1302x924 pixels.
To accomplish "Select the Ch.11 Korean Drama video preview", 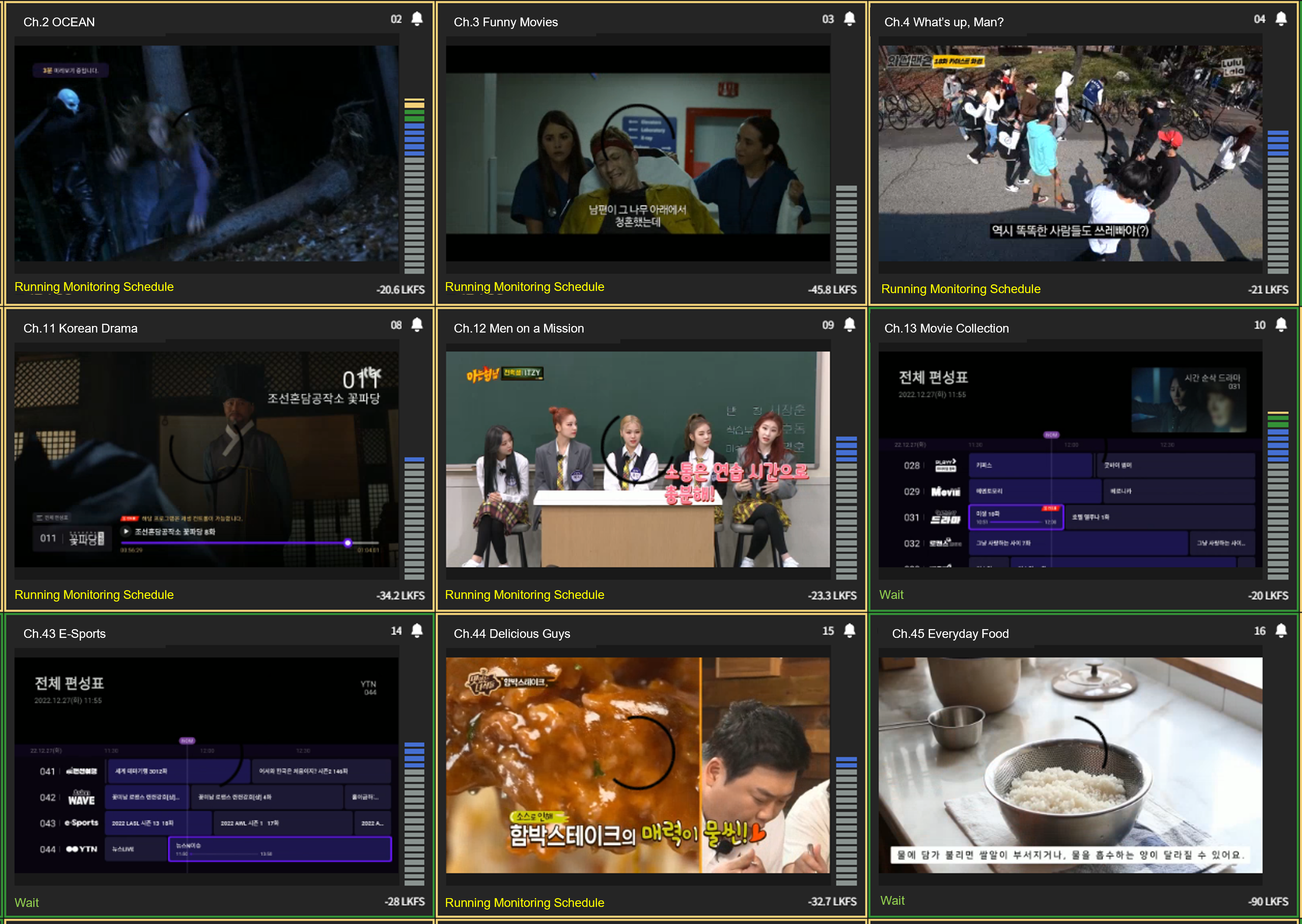I will click(x=206, y=459).
